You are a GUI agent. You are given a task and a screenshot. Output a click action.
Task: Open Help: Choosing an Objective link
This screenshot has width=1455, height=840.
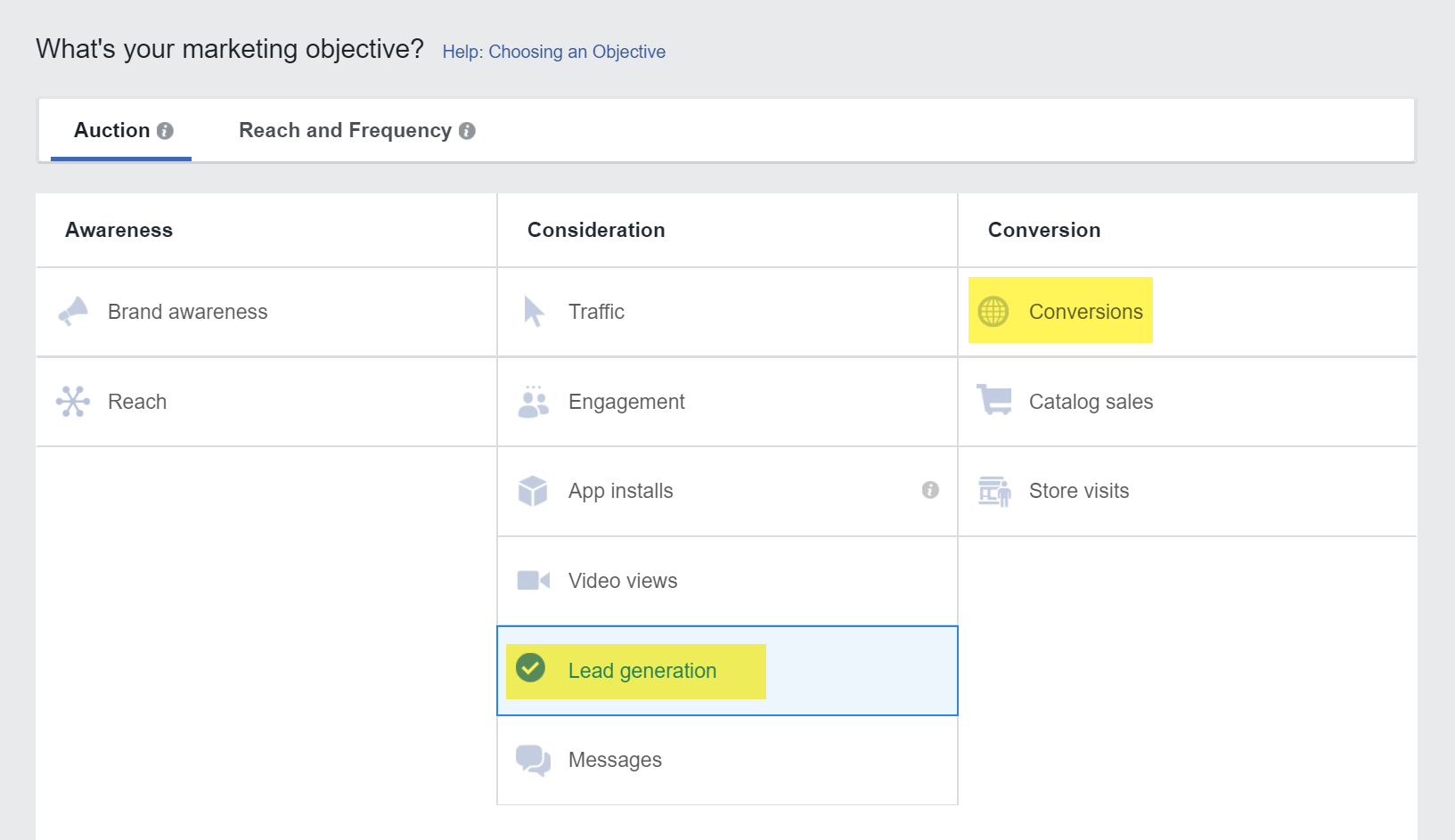click(x=554, y=52)
